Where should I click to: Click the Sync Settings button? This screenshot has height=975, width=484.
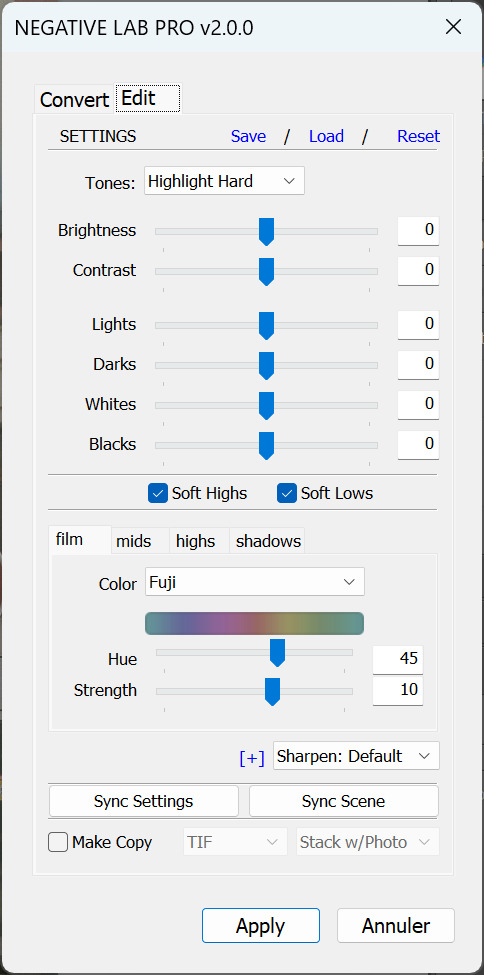(144, 801)
